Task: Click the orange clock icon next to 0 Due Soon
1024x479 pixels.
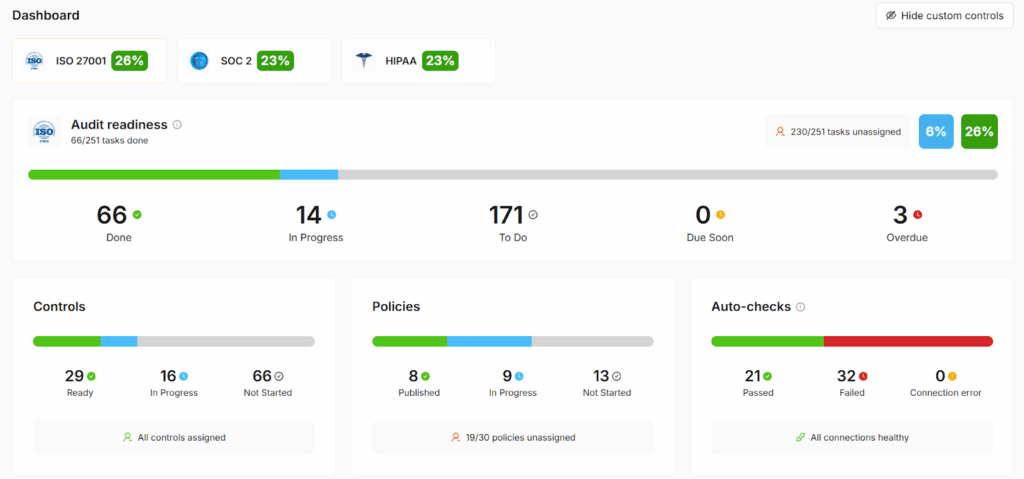Action: 720,214
